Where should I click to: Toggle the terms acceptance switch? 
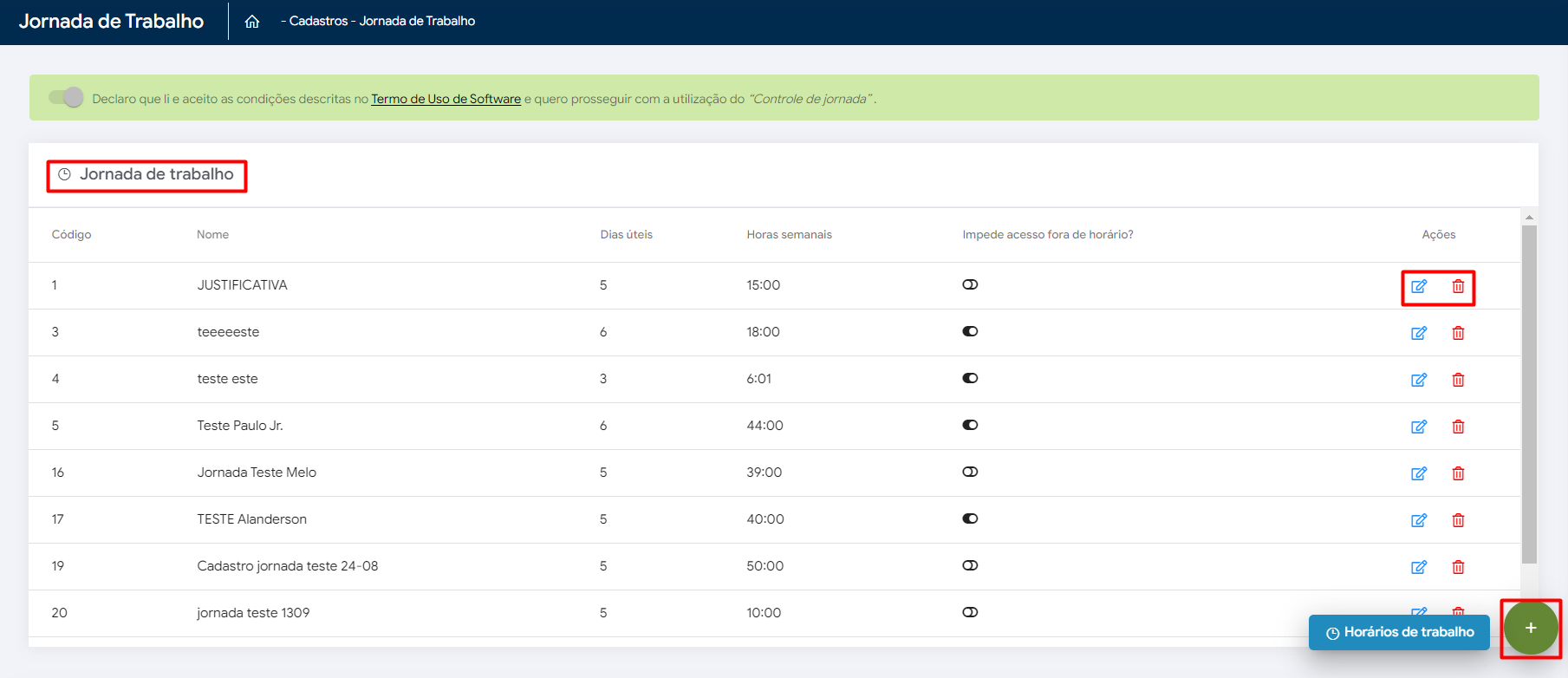(x=67, y=97)
